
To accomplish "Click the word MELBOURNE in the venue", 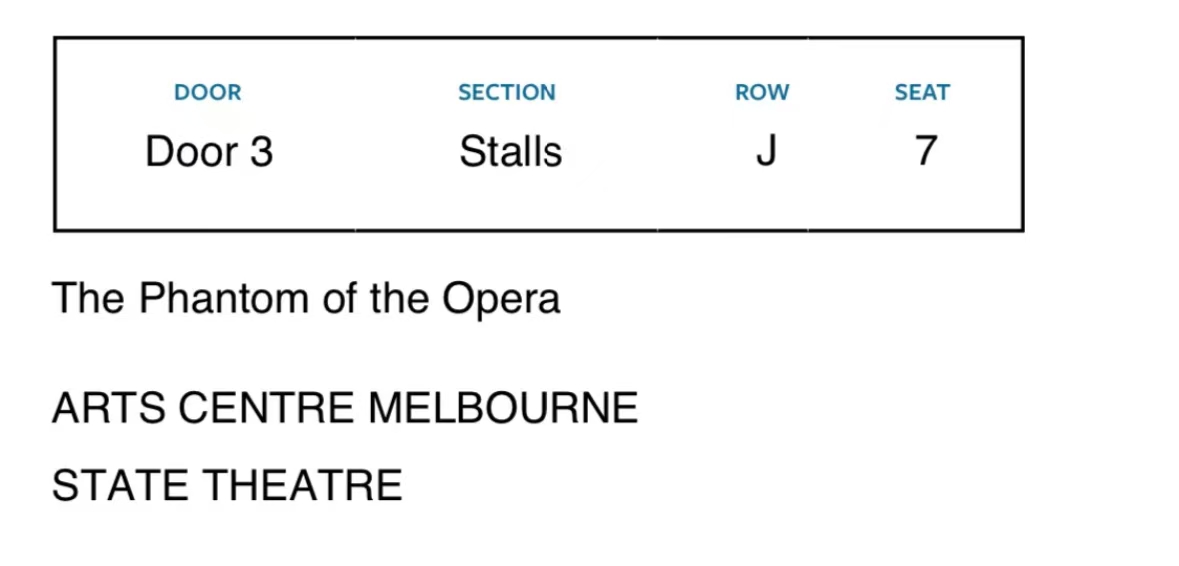I will pos(503,409).
